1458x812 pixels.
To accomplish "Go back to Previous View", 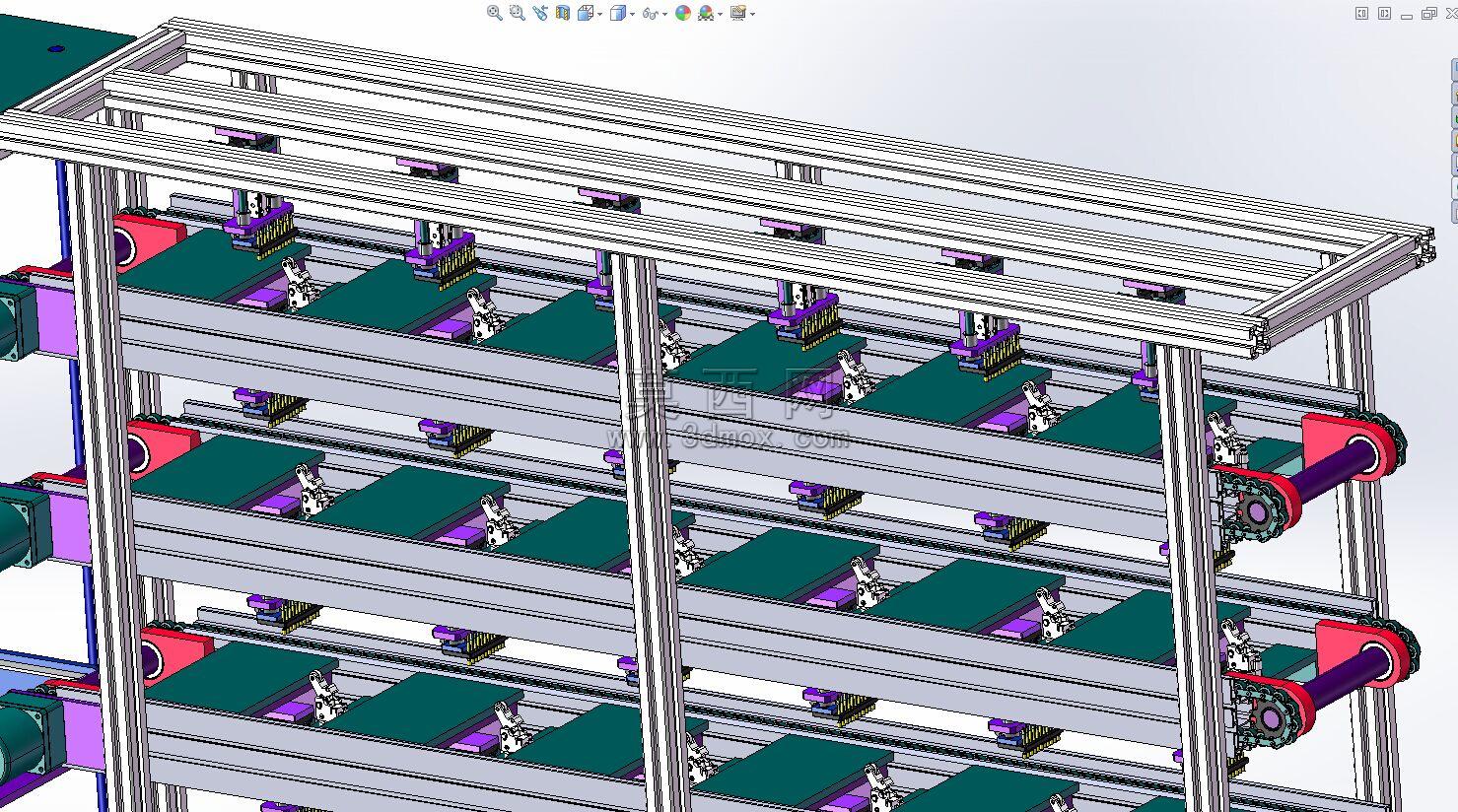I will (540, 13).
